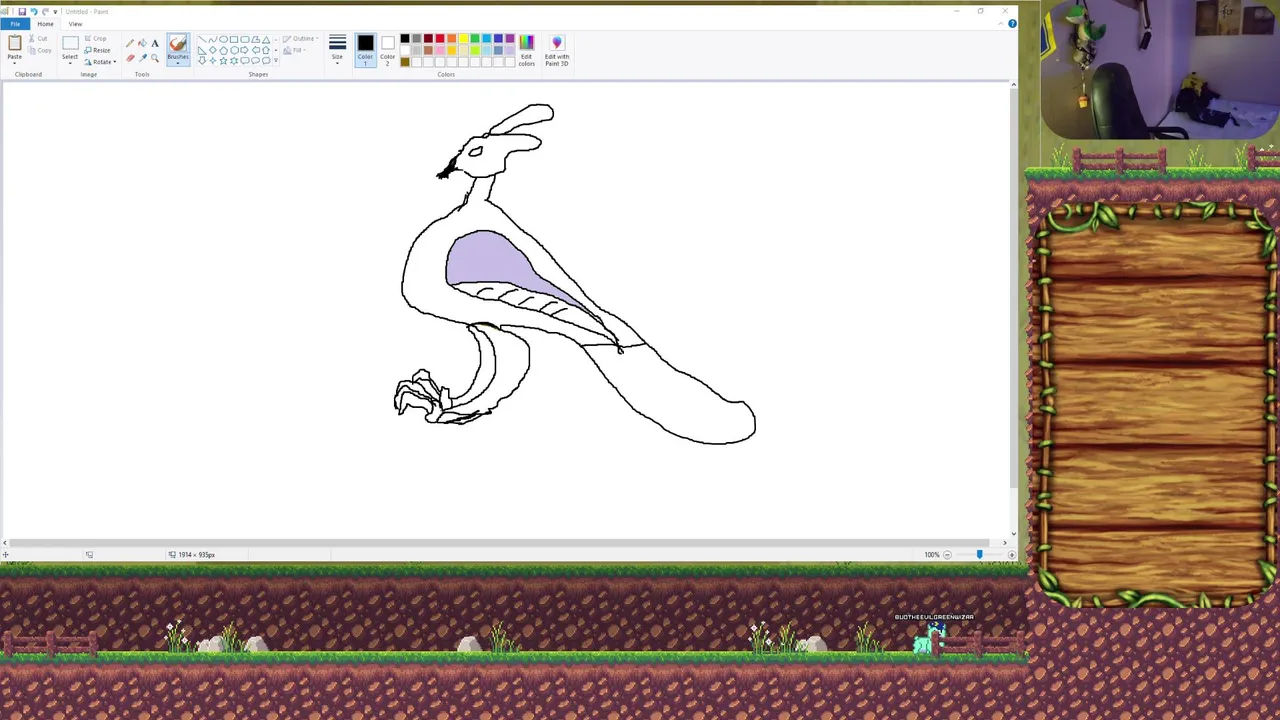The height and width of the screenshot is (720, 1280).
Task: Click the Redo arrow in title bar
Action: click(45, 12)
